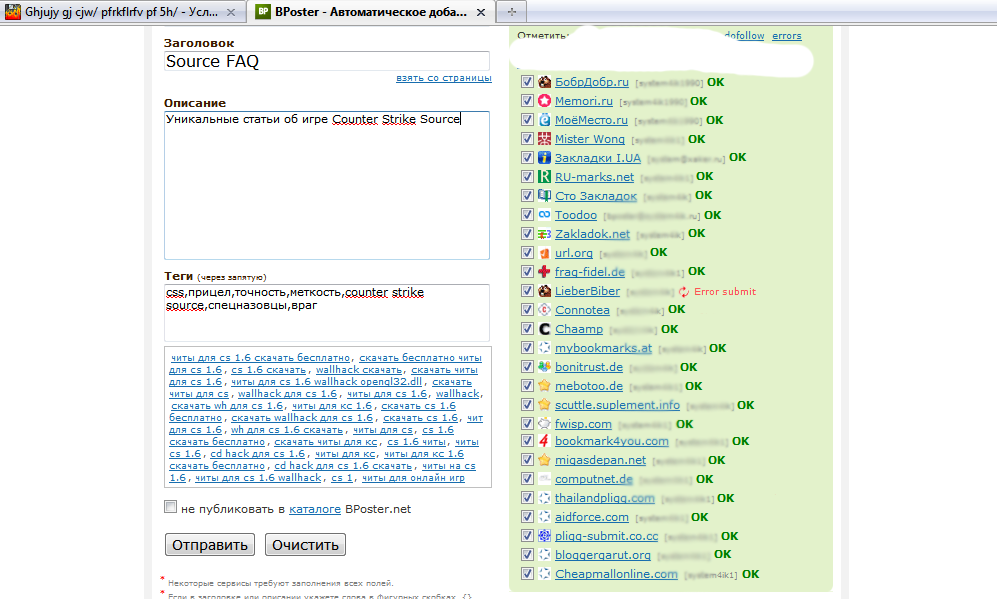Click the Zakladok.net icon
The image size is (997, 599).
pyautogui.click(x=544, y=233)
